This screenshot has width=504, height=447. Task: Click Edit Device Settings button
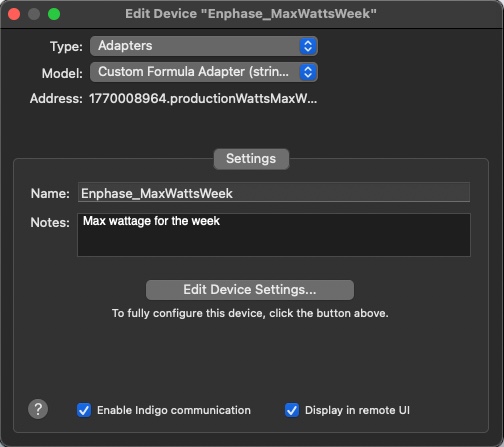pyautogui.click(x=250, y=290)
